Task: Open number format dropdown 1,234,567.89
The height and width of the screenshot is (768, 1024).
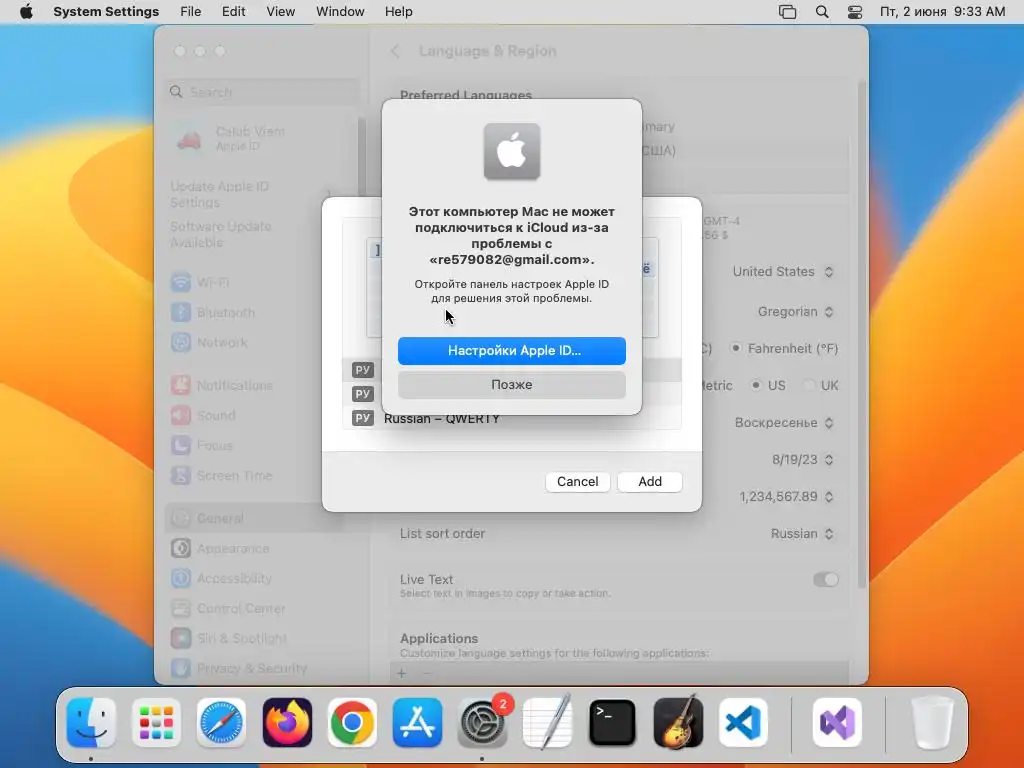Action: point(786,497)
